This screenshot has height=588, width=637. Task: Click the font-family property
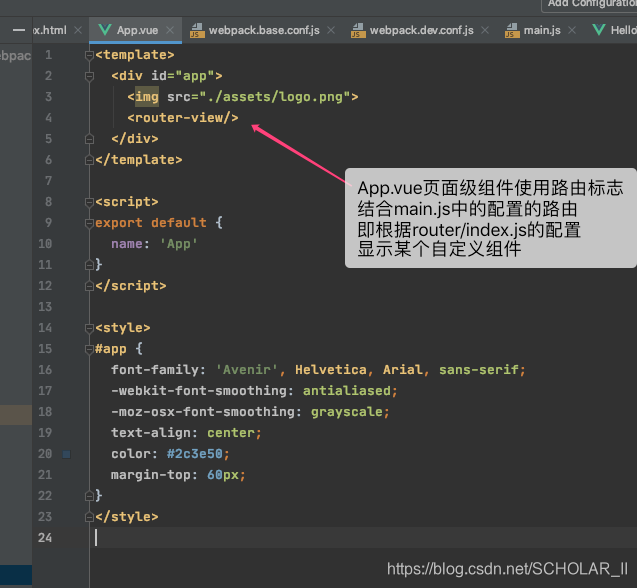tap(155, 370)
